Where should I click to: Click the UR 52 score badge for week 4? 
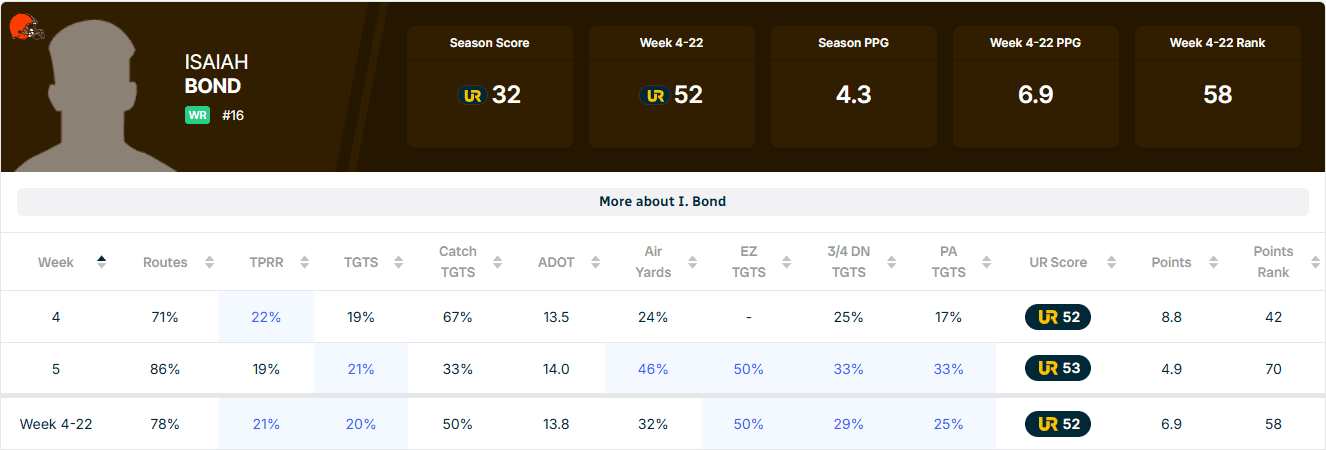1058,317
